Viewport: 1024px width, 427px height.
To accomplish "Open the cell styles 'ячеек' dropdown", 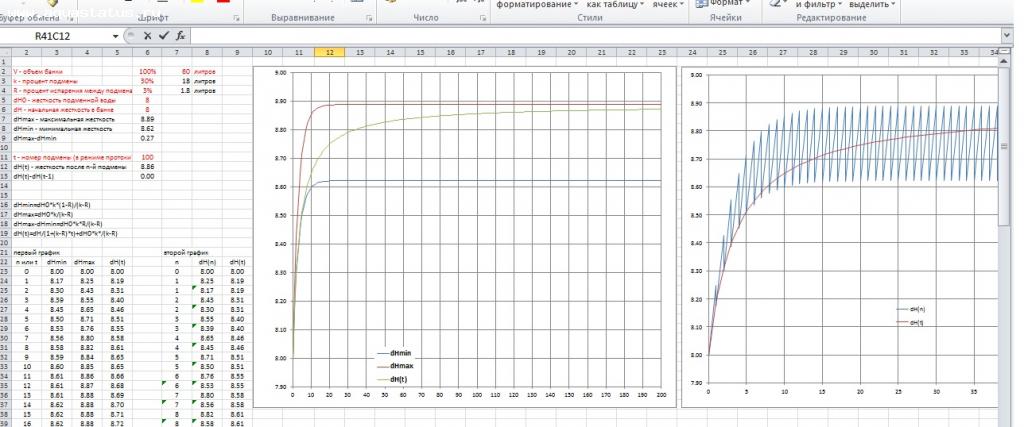I will 668,4.
